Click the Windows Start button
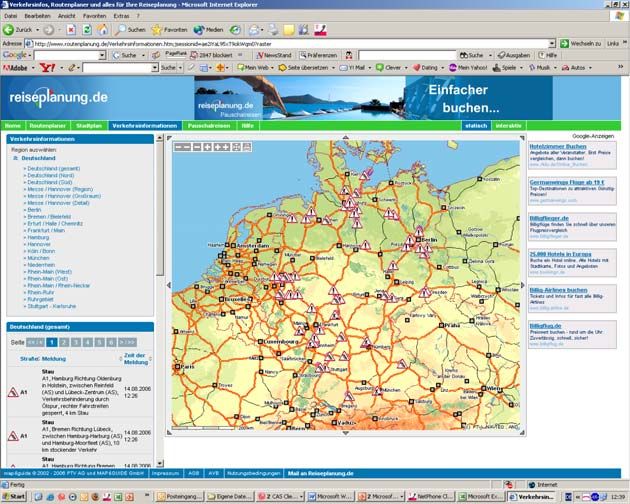The height and width of the screenshot is (504, 630). 14,496
